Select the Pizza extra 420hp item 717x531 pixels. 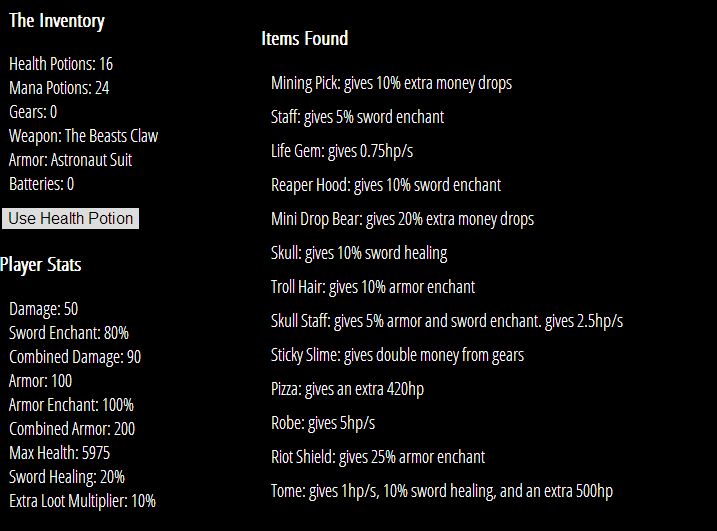347,389
